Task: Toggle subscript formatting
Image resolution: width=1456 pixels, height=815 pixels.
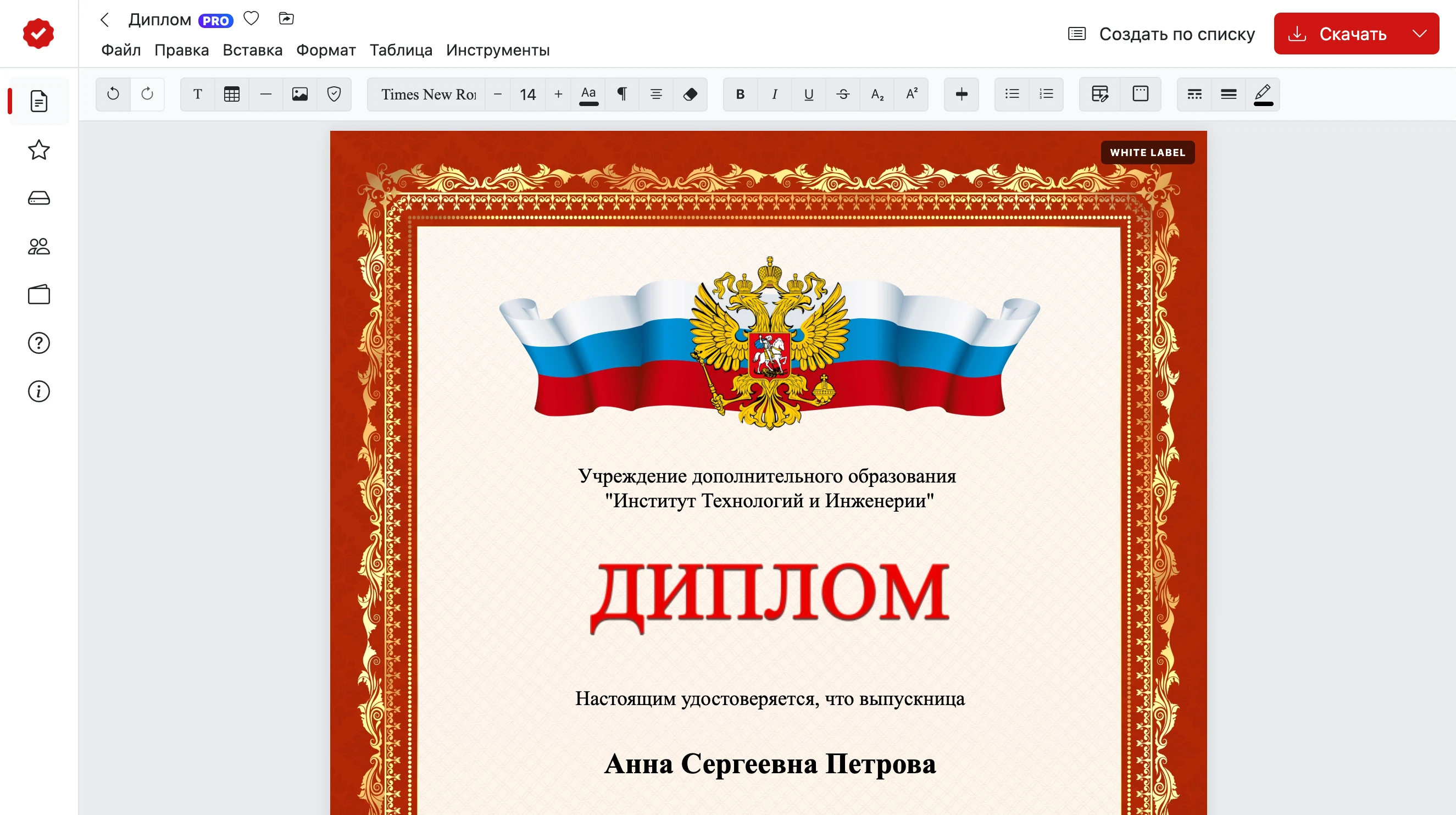Action: click(x=877, y=94)
